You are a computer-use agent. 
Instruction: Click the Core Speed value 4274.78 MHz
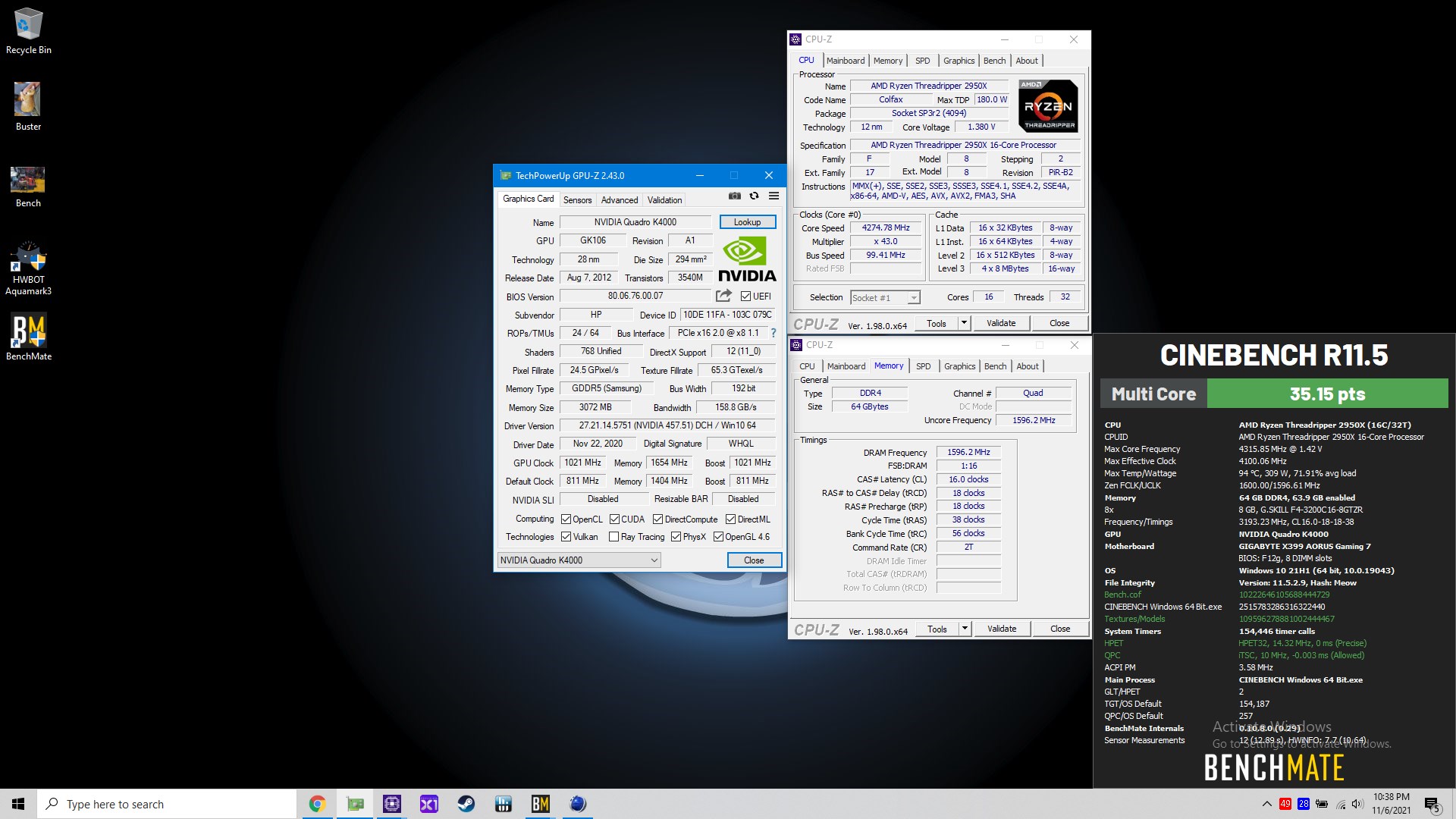(x=886, y=227)
